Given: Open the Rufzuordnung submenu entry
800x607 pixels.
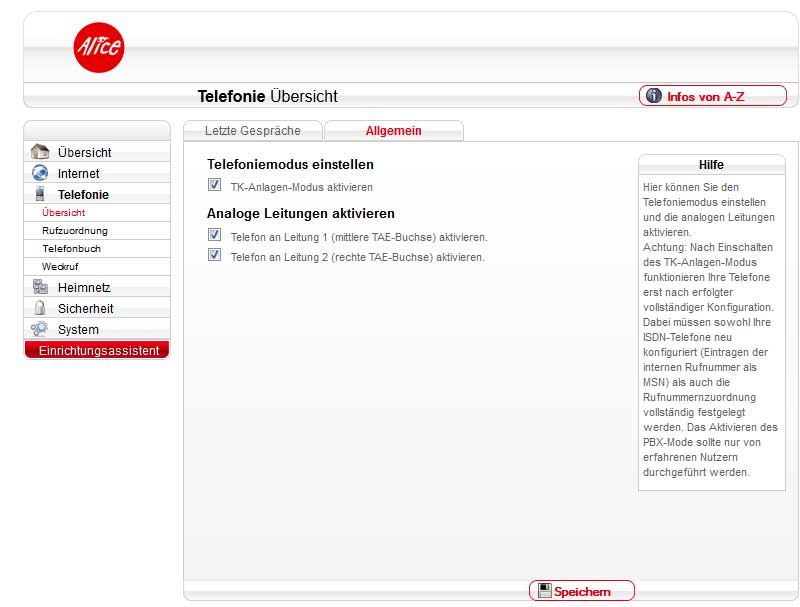Looking at the screenshot, I should (75, 230).
